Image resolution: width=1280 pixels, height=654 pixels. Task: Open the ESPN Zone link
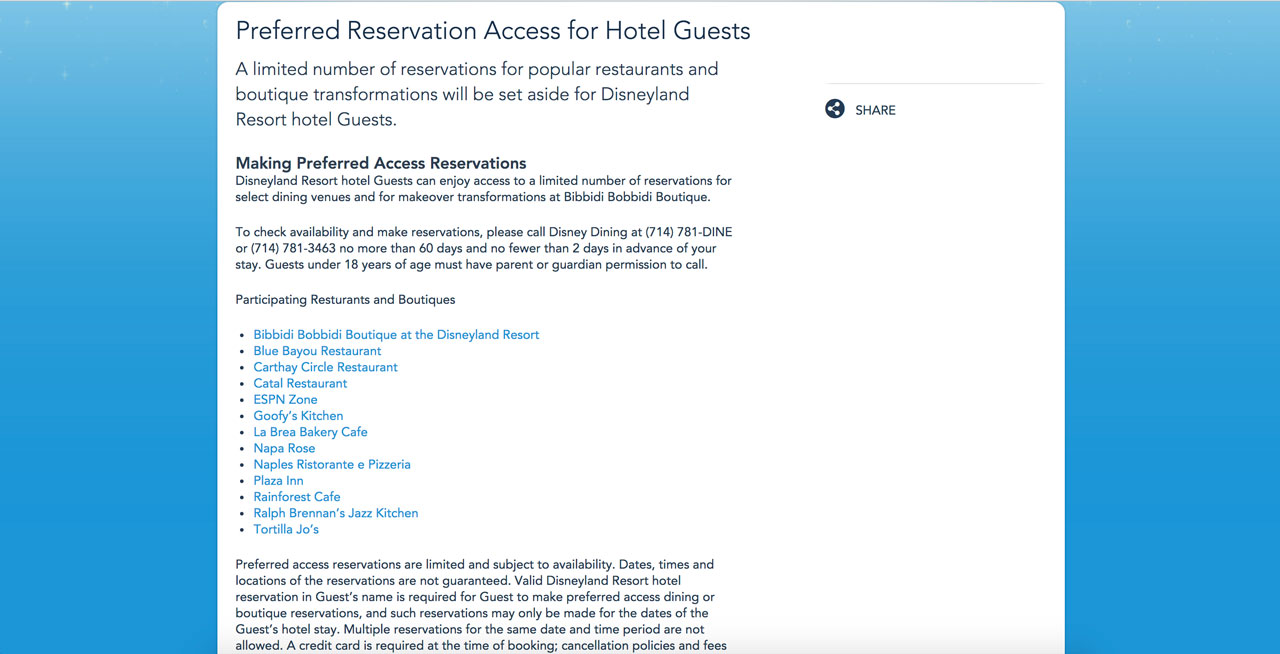[285, 399]
